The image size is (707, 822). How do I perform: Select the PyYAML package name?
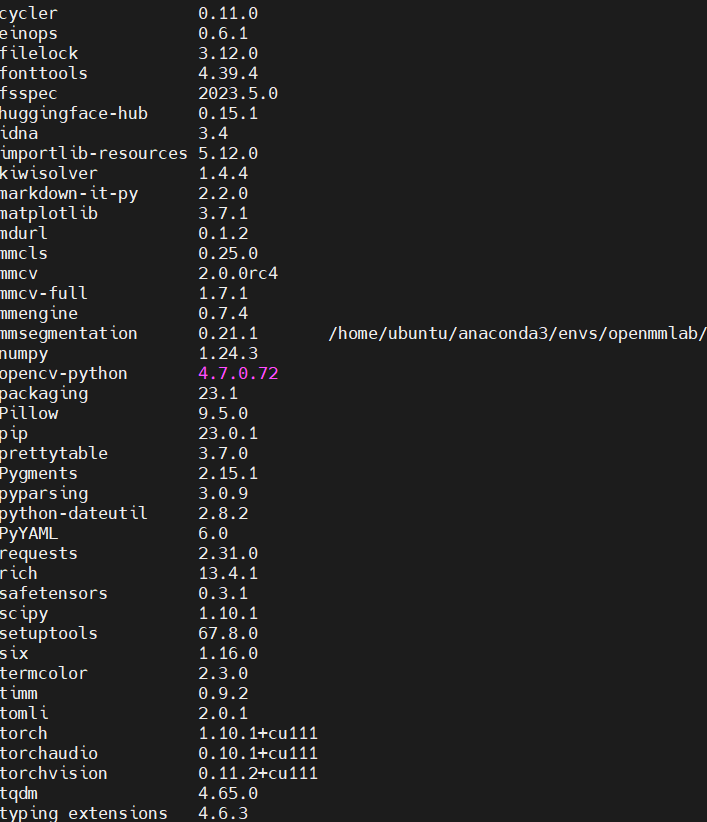pos(29,534)
